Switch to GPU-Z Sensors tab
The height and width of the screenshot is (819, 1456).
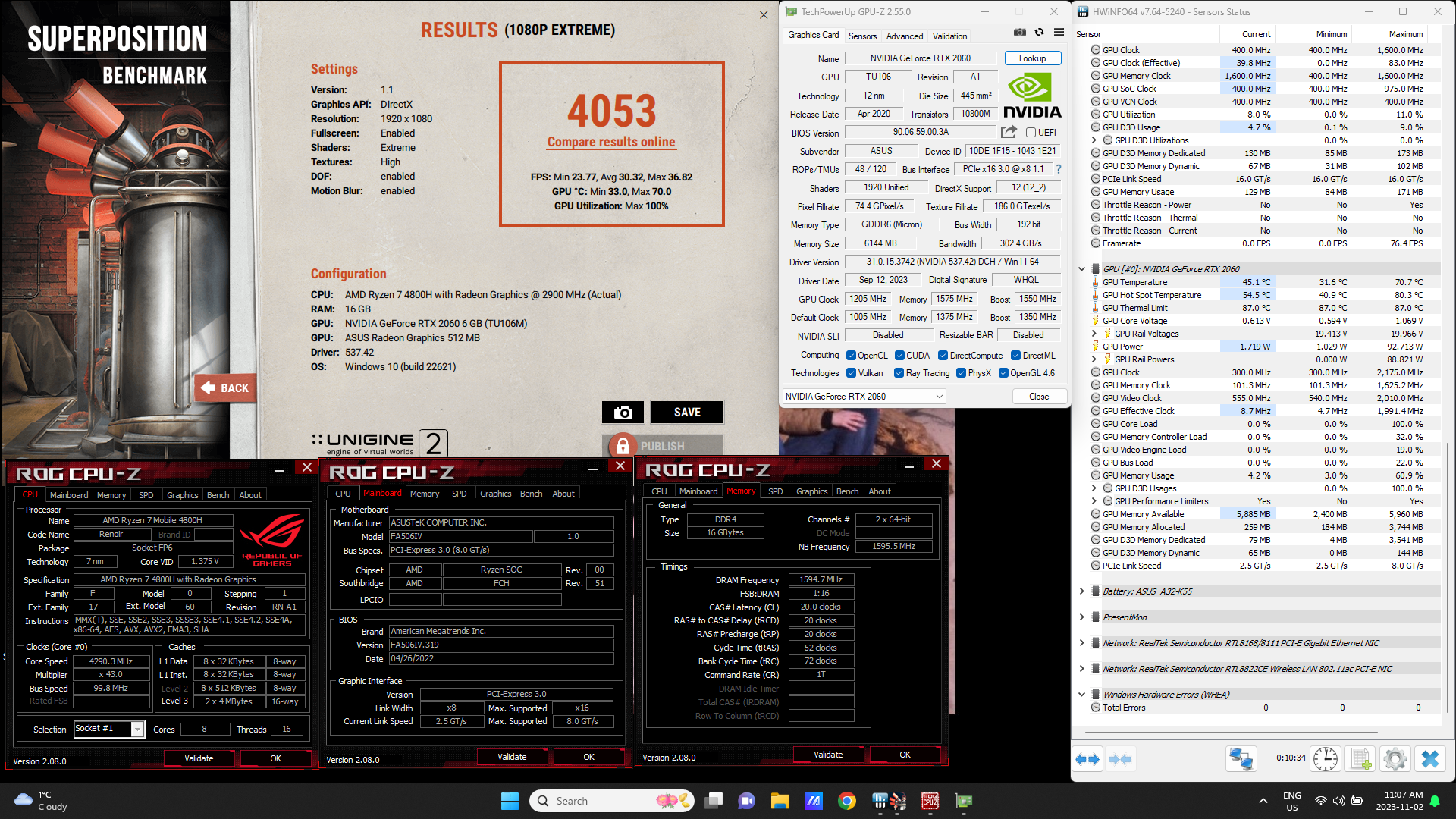862,36
